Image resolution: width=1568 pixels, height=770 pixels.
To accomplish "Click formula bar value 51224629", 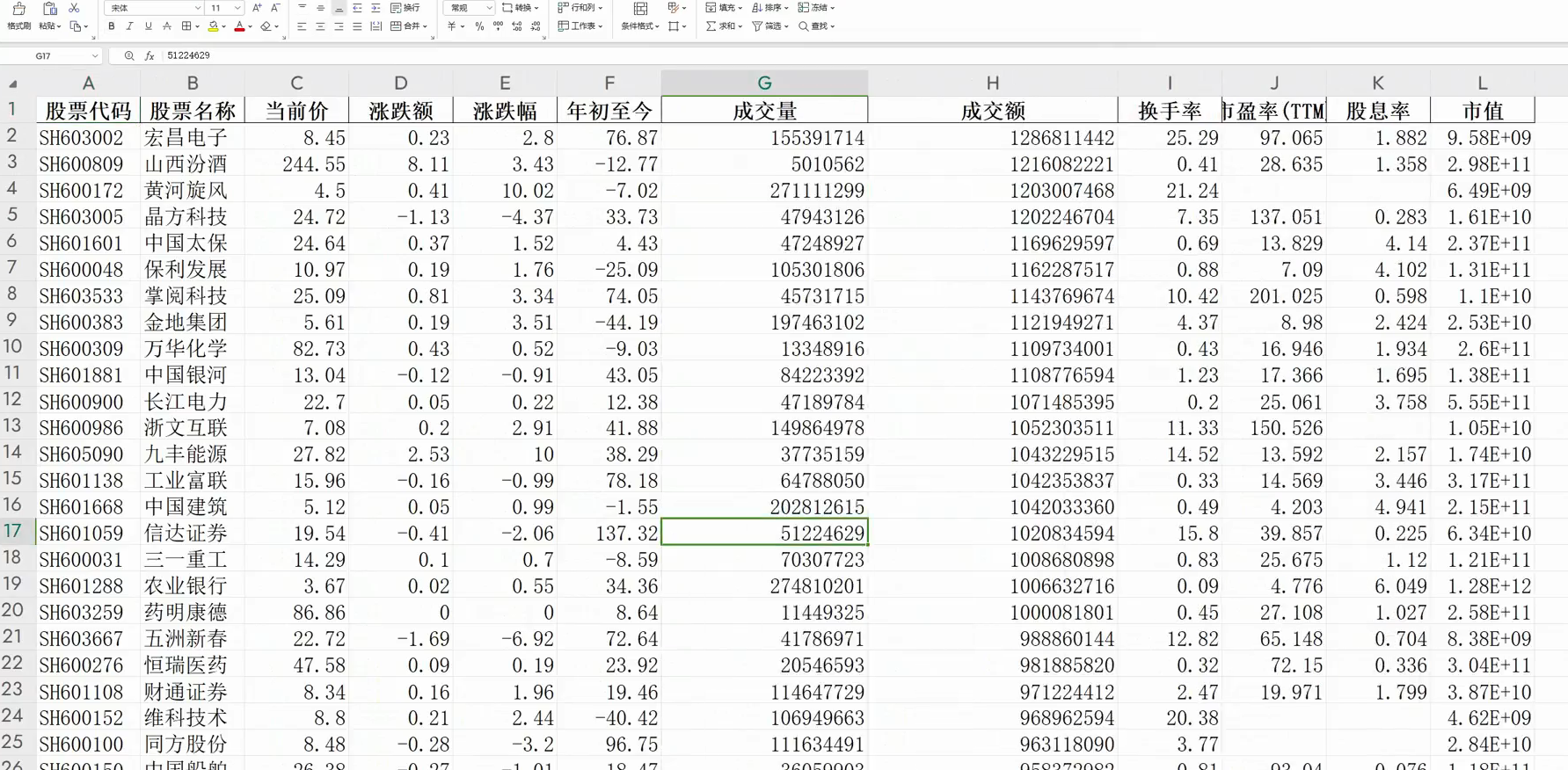I will pos(188,55).
